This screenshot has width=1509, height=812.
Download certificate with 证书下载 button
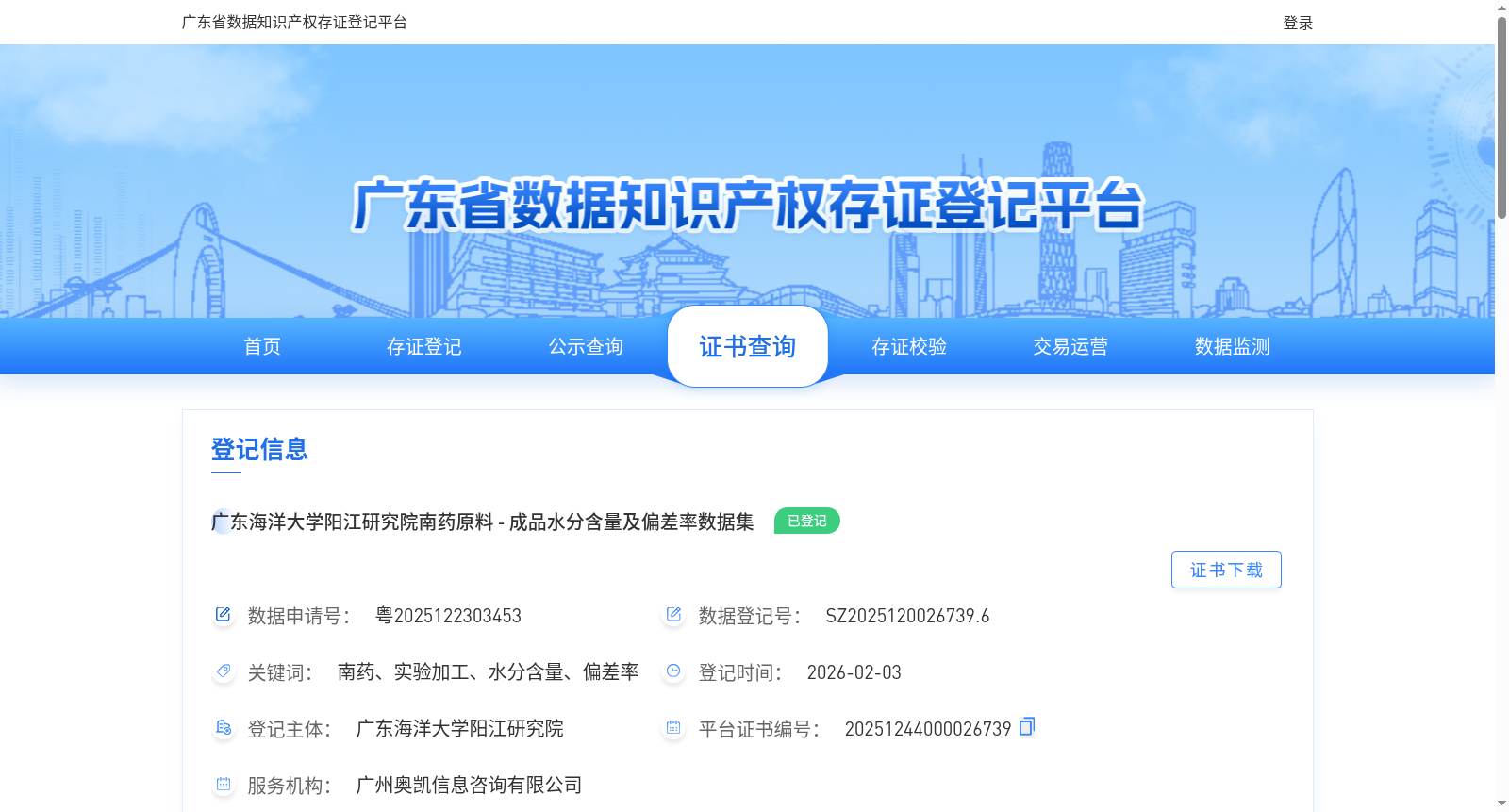(1226, 570)
